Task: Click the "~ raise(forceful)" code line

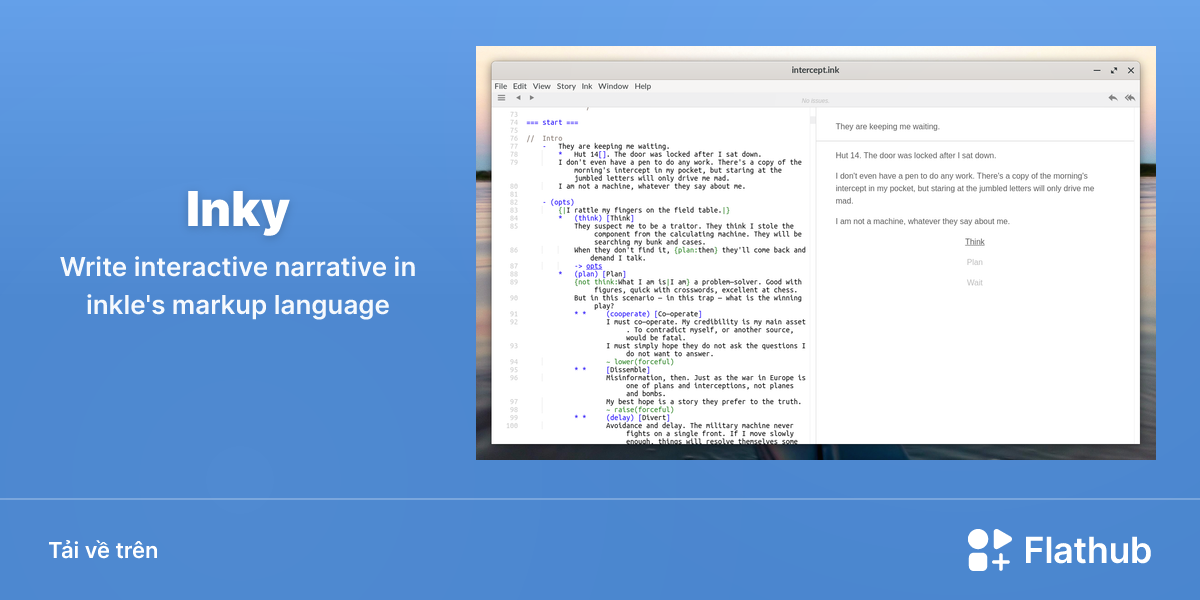Action: coord(640,410)
